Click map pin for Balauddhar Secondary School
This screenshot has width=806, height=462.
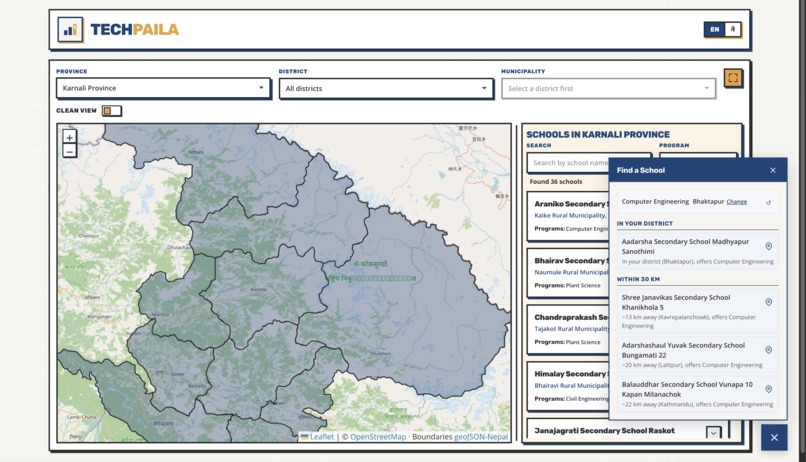tap(768, 389)
